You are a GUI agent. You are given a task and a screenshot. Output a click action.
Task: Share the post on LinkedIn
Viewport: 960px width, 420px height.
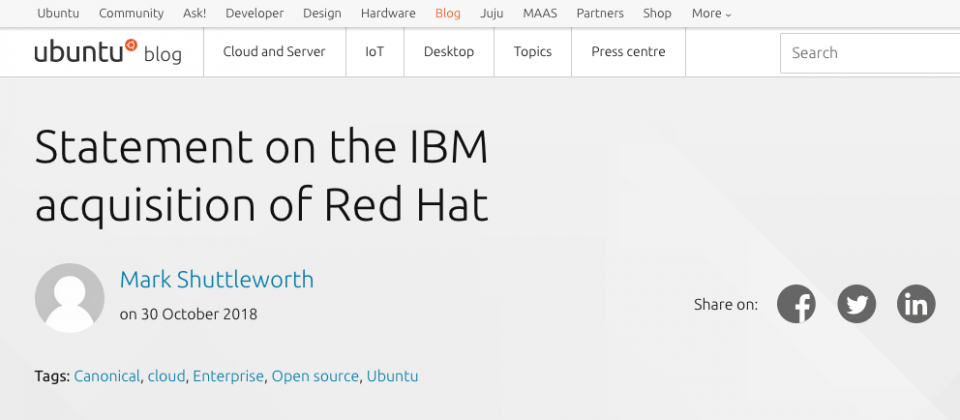click(x=916, y=304)
